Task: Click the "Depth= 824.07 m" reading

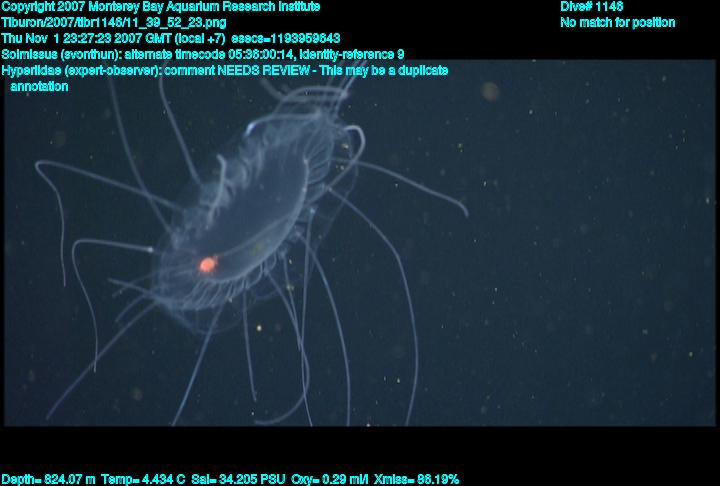Action: 49,479
